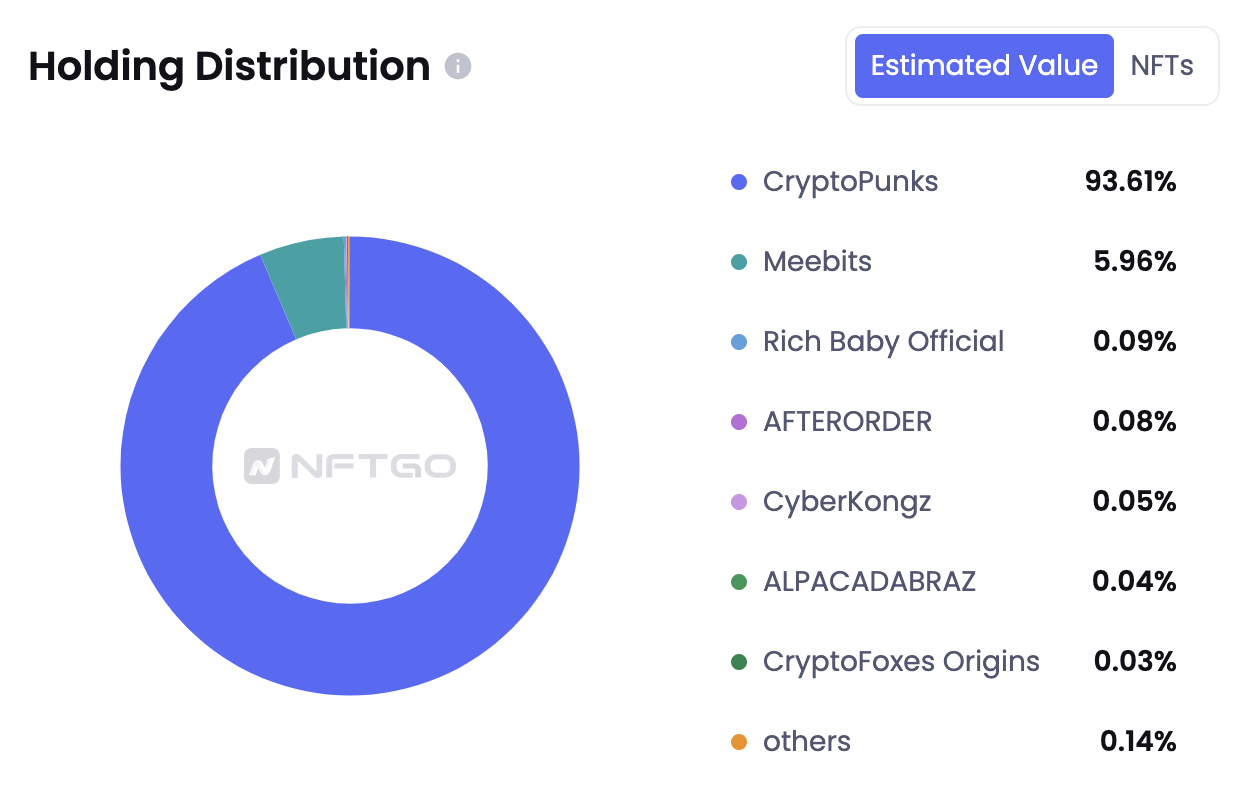This screenshot has width=1240, height=802.
Task: Click the others legend label
Action: pos(806,742)
